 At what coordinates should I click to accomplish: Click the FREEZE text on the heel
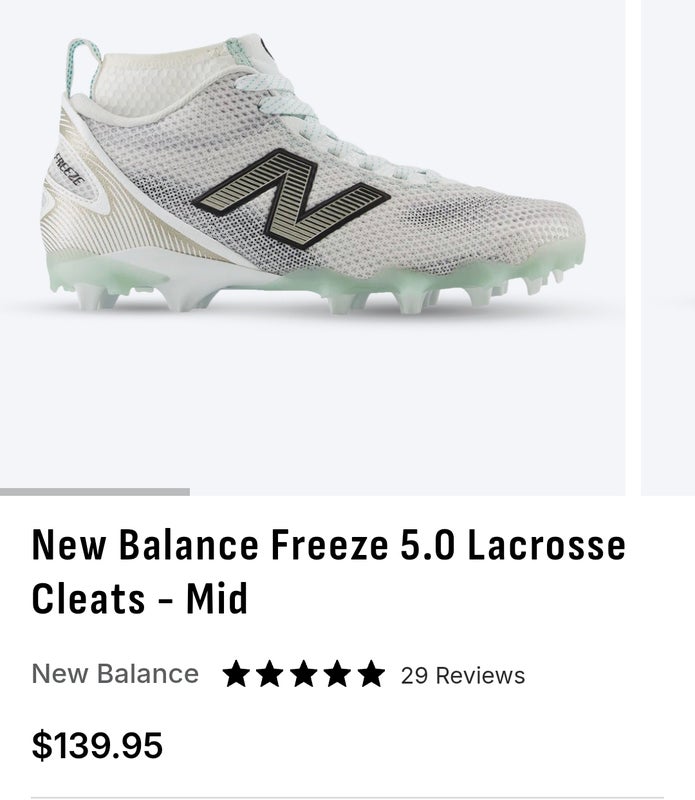pyautogui.click(x=67, y=168)
